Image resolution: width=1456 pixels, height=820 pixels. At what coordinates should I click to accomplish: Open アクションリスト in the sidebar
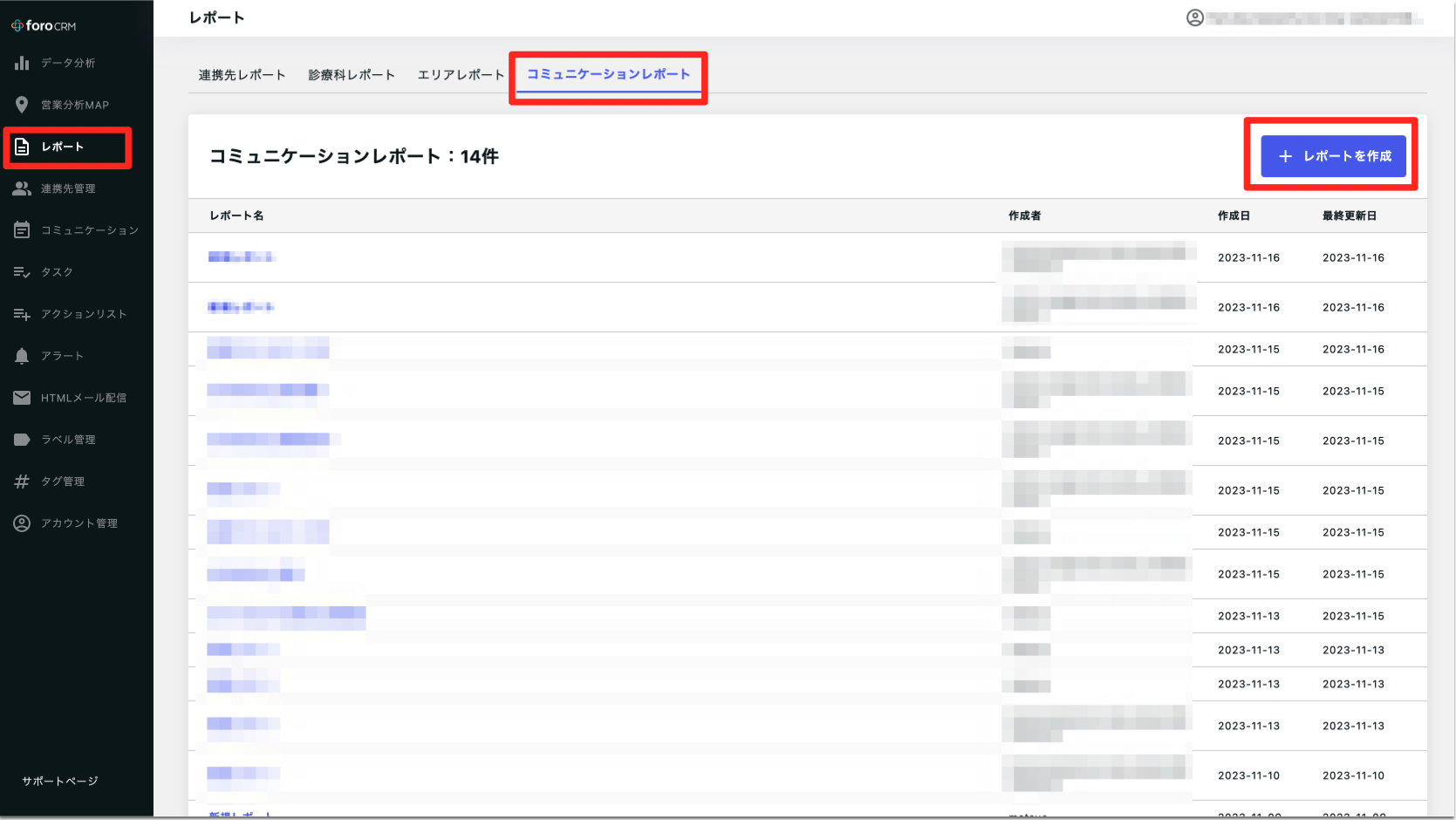[77, 314]
